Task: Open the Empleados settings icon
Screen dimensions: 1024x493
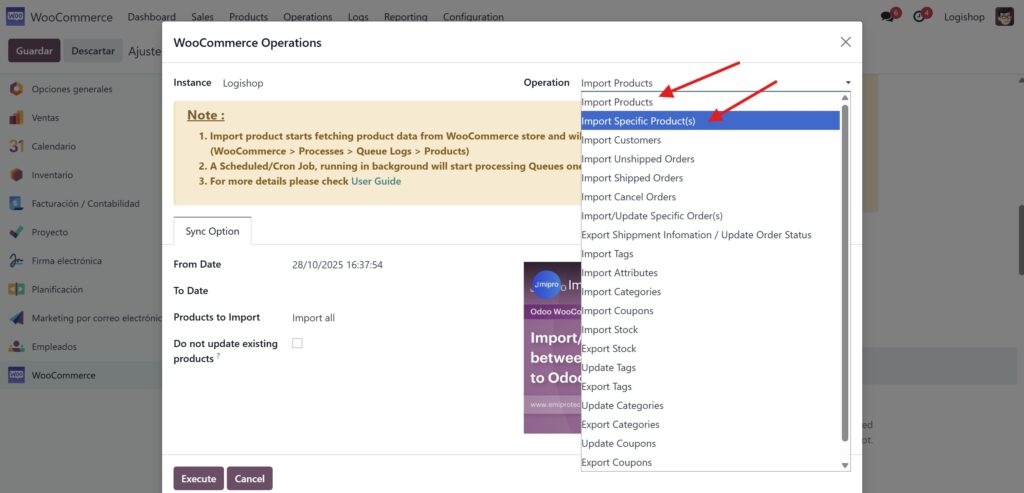Action: 16,347
